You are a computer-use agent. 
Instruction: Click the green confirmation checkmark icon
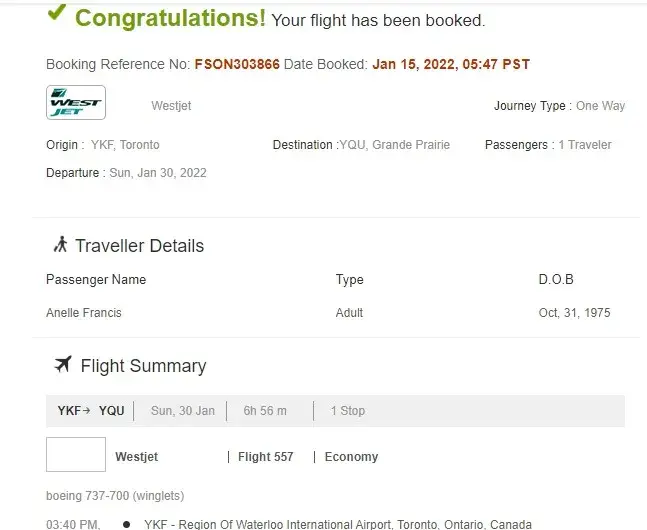pos(57,13)
